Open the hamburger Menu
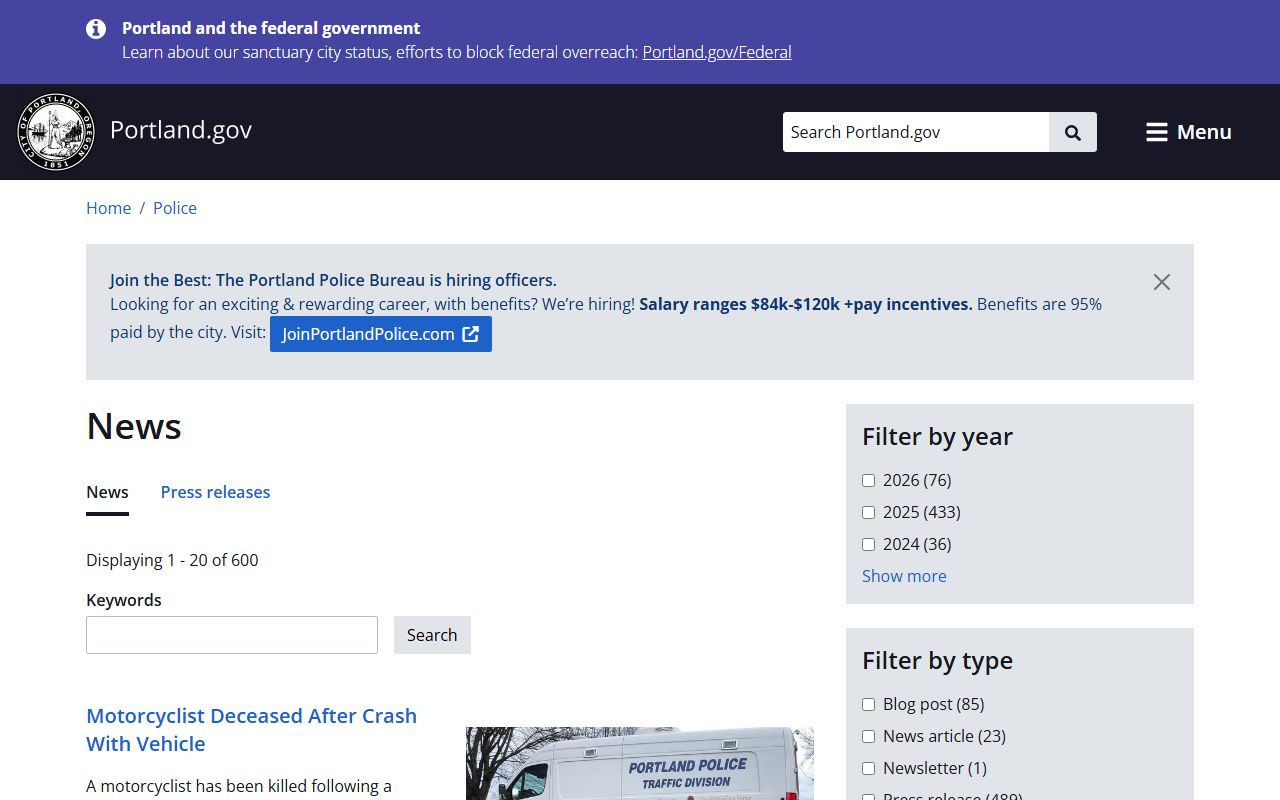The image size is (1280, 800). point(1188,132)
